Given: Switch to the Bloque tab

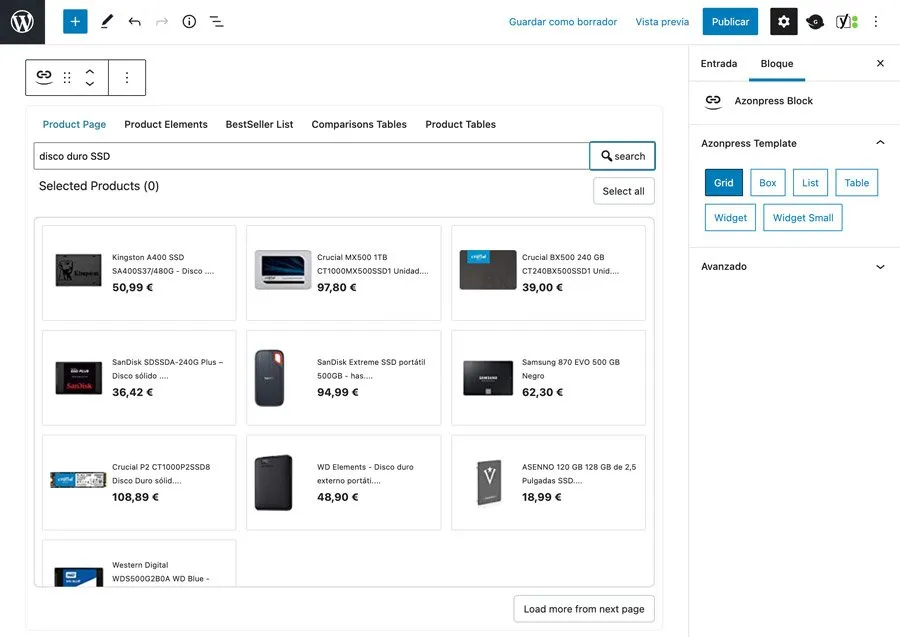Looking at the screenshot, I should click(x=777, y=64).
